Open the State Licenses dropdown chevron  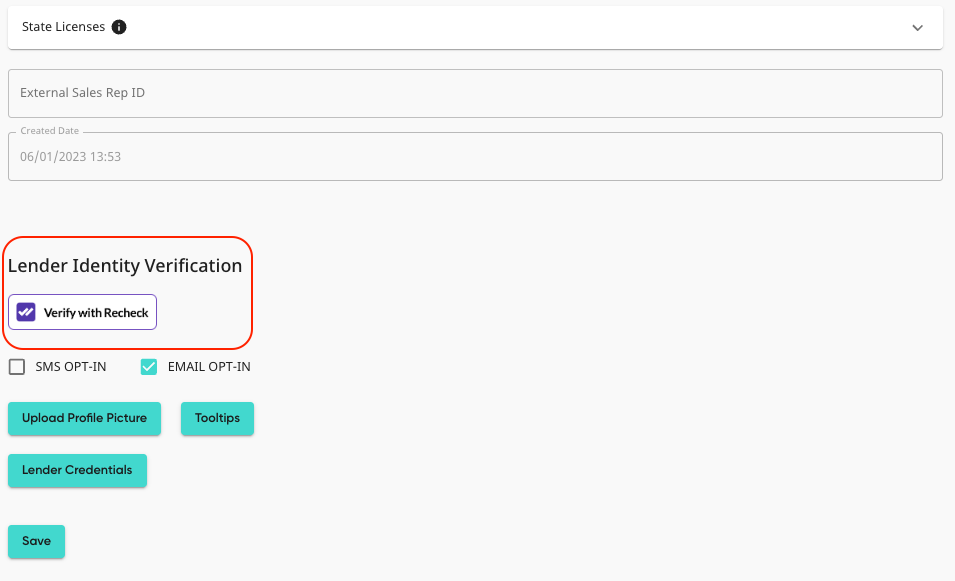(917, 29)
